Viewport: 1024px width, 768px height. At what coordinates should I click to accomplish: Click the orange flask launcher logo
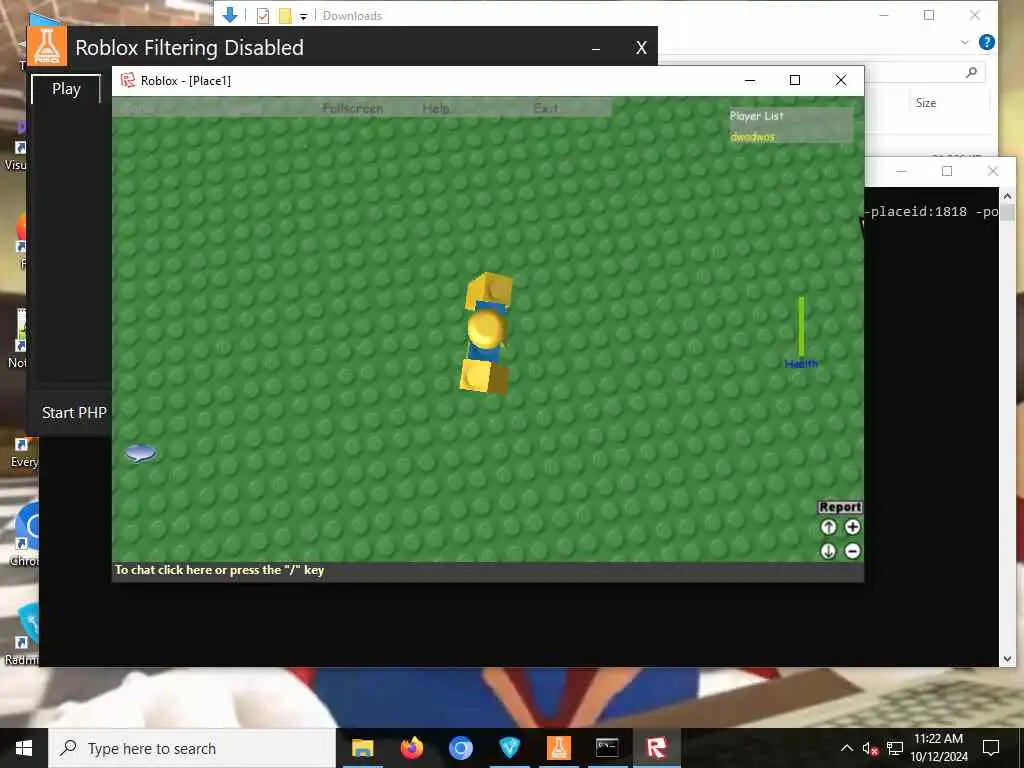[x=47, y=46]
